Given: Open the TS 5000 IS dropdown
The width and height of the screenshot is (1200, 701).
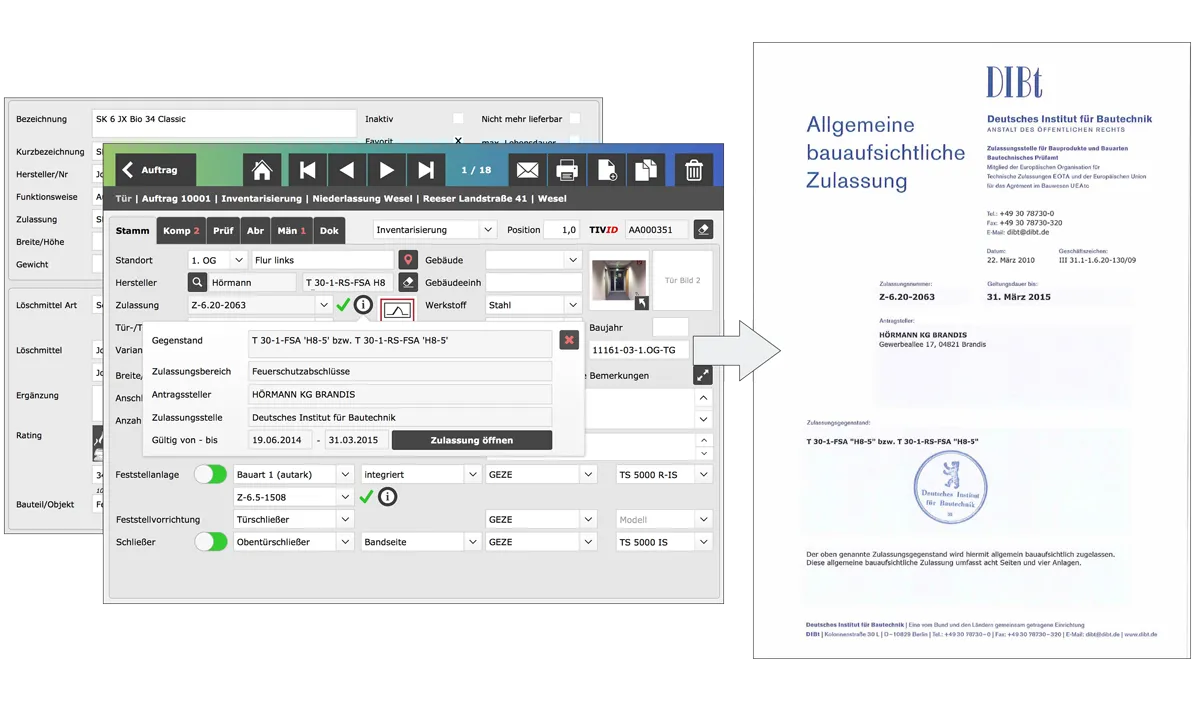Looking at the screenshot, I should (664, 541).
